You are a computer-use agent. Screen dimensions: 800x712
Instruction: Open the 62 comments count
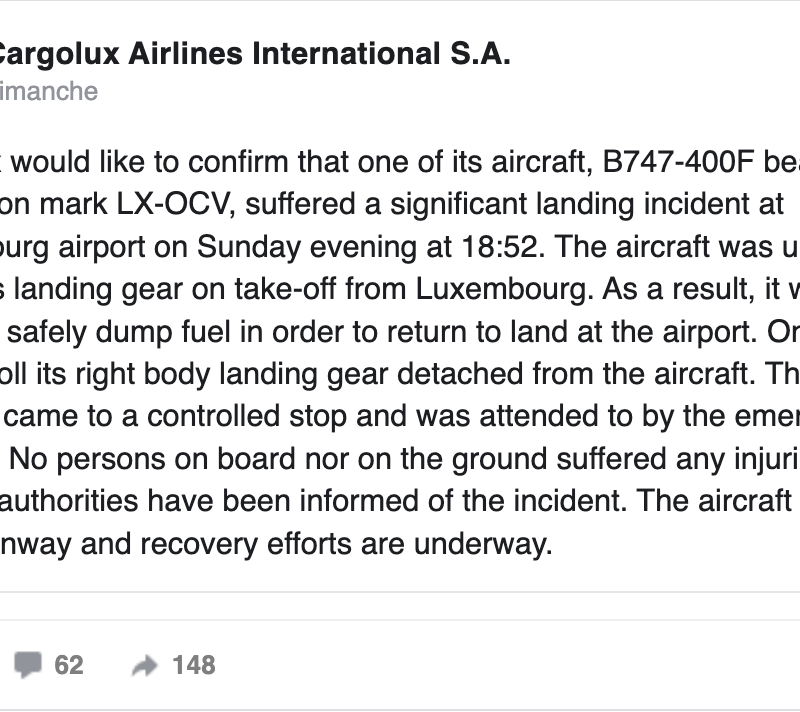point(68,665)
